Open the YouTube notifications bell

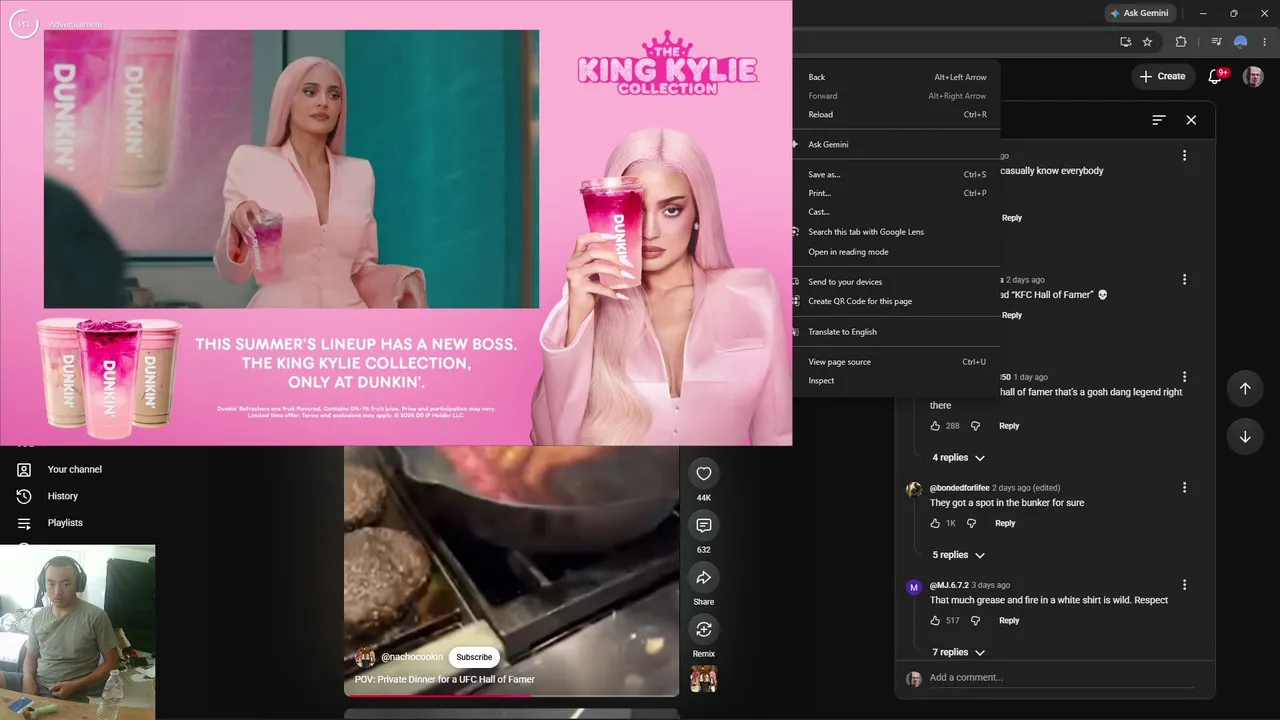[x=1216, y=76]
